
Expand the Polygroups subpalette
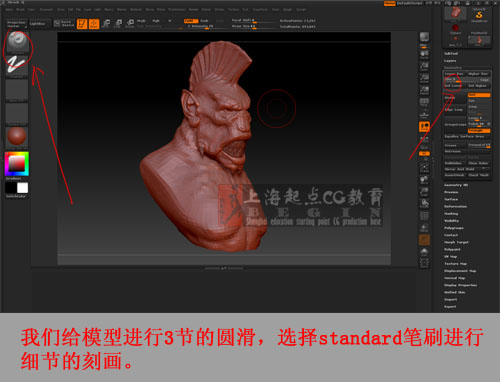[x=454, y=228]
